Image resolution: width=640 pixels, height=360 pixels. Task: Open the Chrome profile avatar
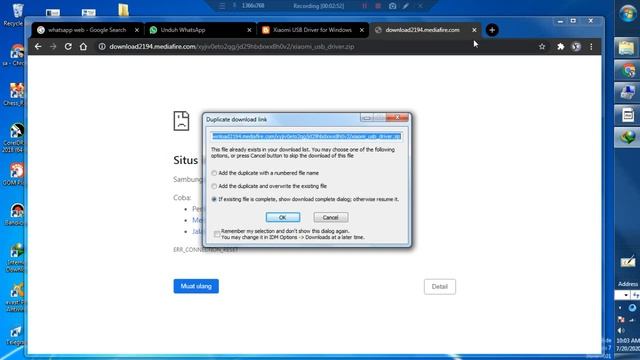(x=576, y=47)
